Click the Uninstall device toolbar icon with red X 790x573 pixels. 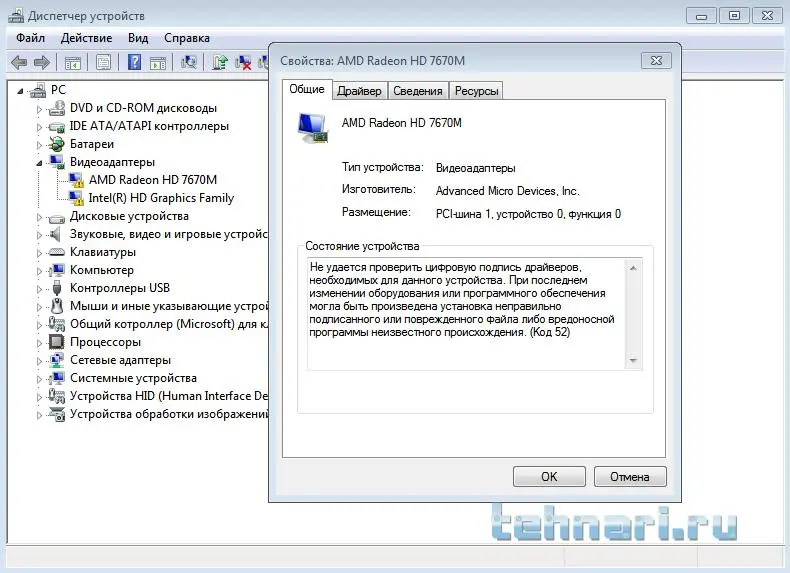243,62
